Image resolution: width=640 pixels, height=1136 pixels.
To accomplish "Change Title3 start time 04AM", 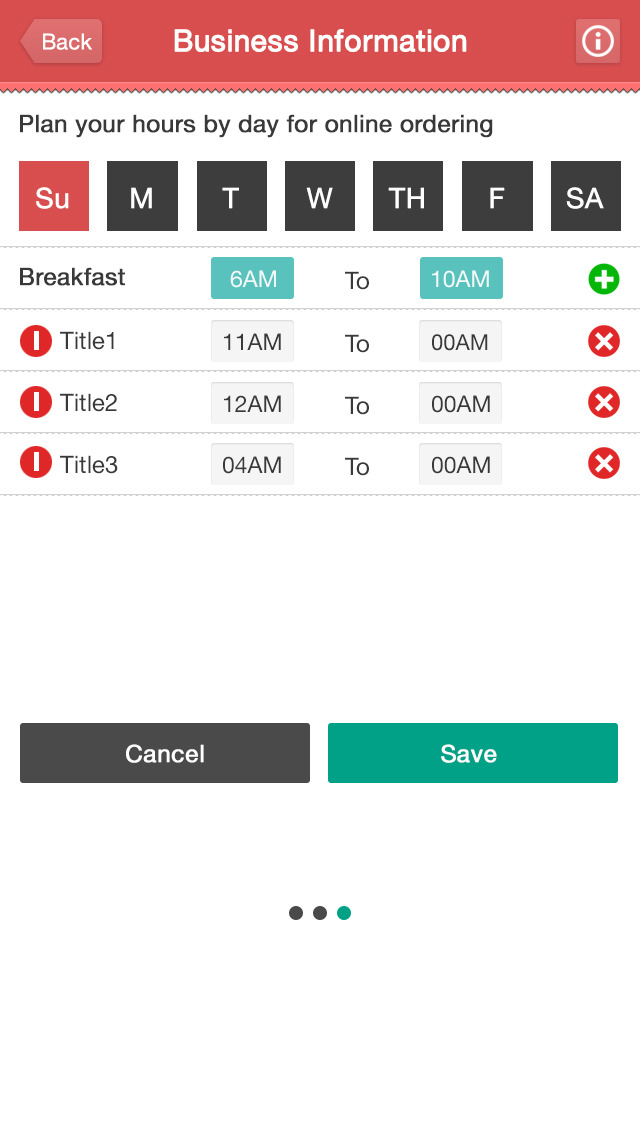I will pos(252,465).
